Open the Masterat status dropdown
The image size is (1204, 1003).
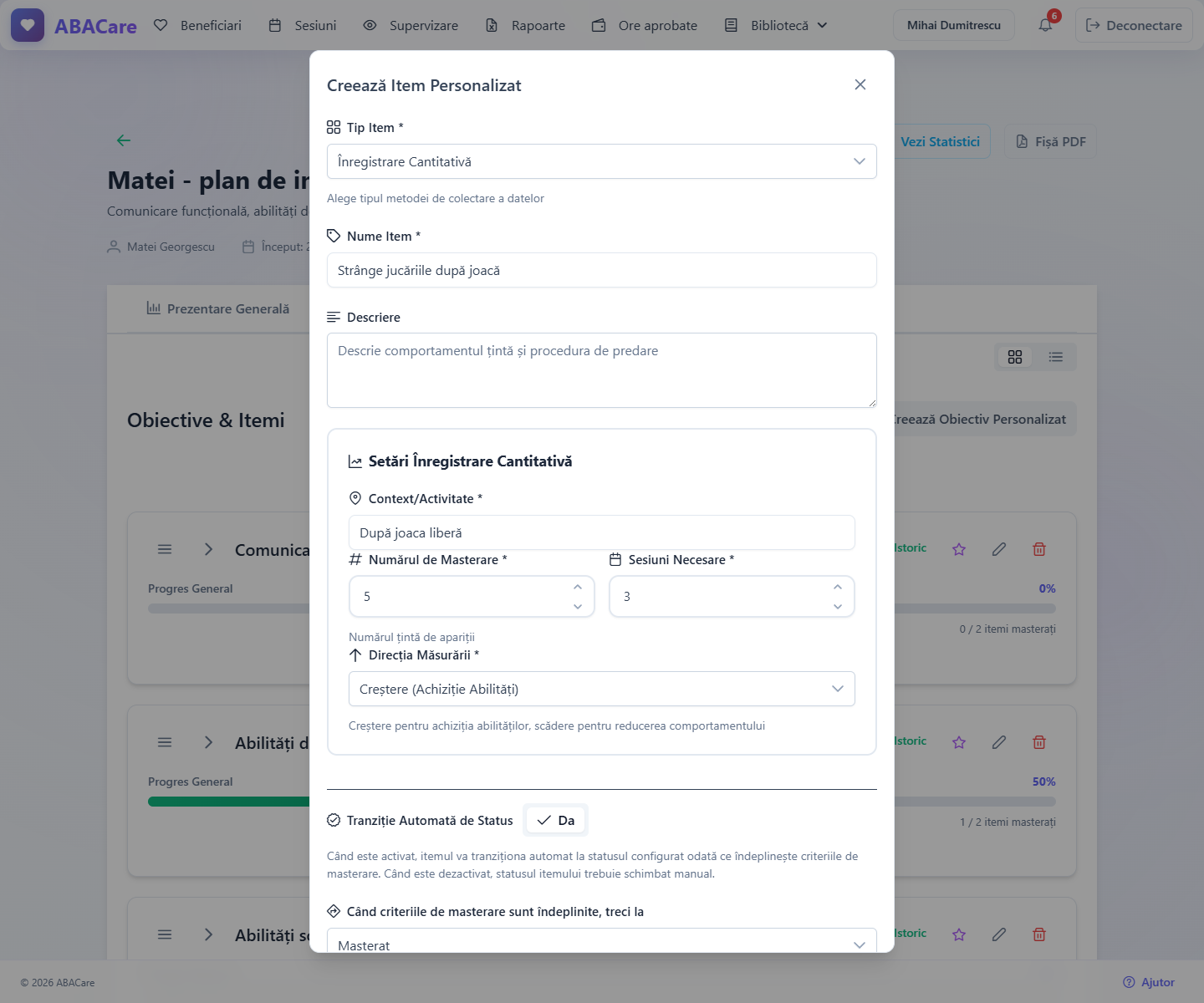click(x=602, y=941)
